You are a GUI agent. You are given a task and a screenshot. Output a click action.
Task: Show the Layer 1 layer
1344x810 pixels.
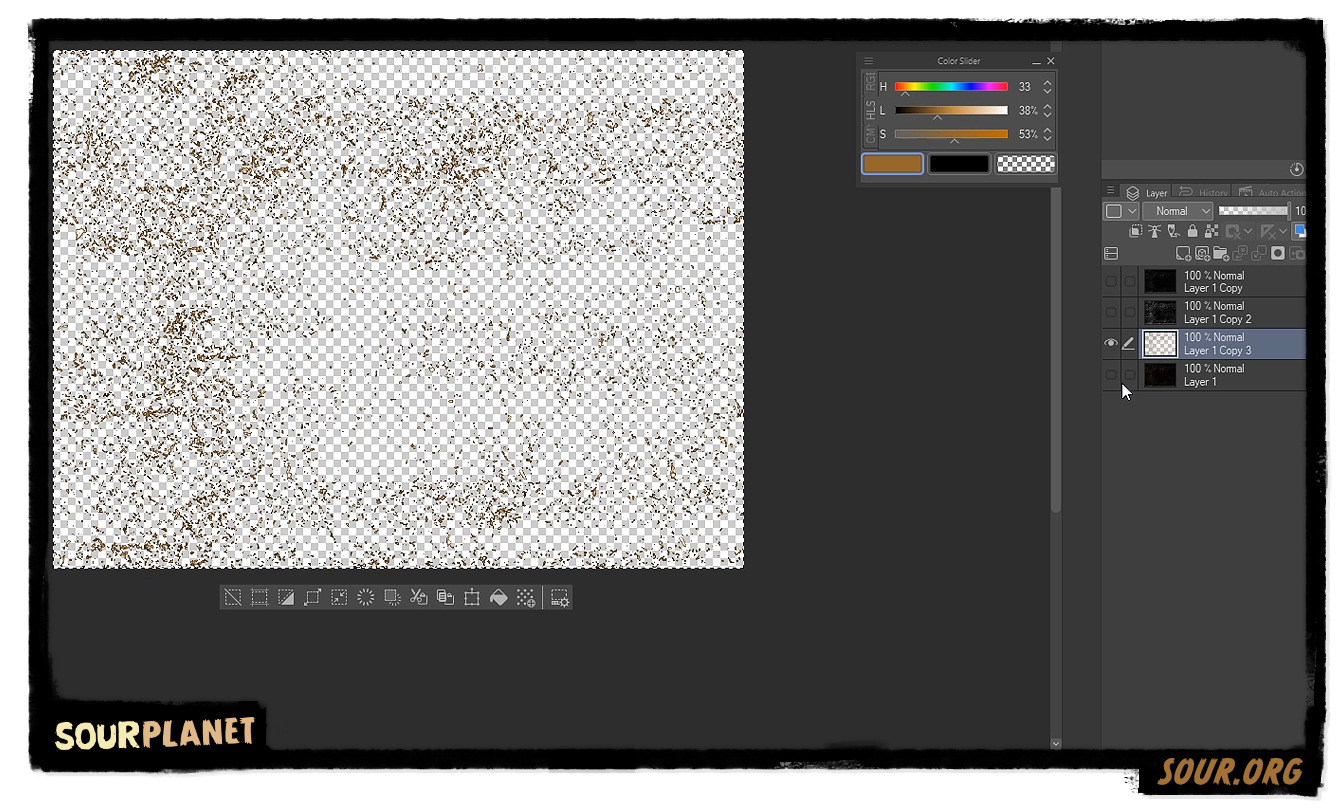[x=1111, y=374]
